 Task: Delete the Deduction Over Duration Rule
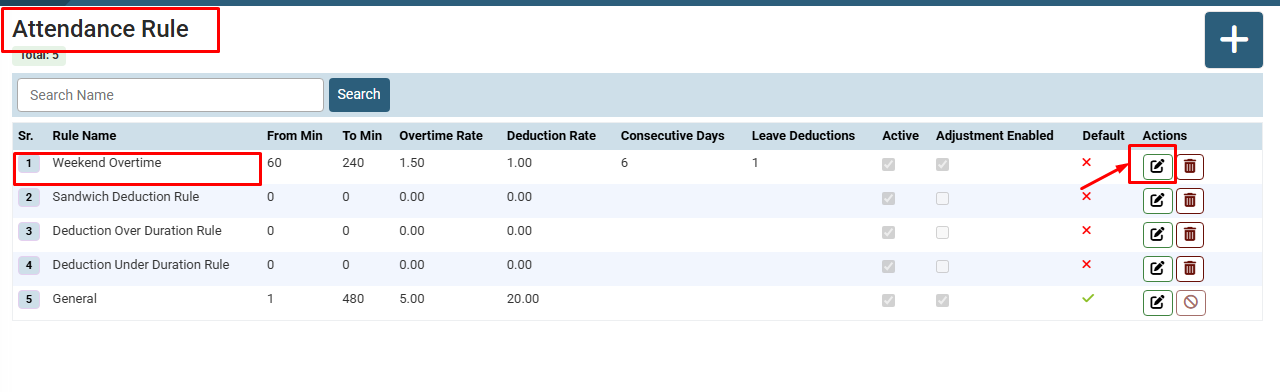point(1190,235)
